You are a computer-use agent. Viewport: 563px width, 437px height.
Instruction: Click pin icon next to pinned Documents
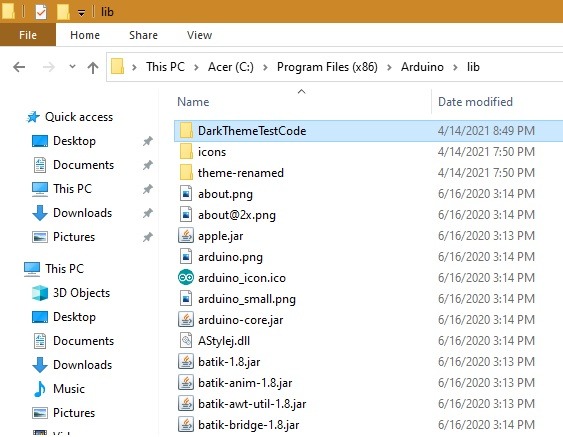tap(148, 165)
